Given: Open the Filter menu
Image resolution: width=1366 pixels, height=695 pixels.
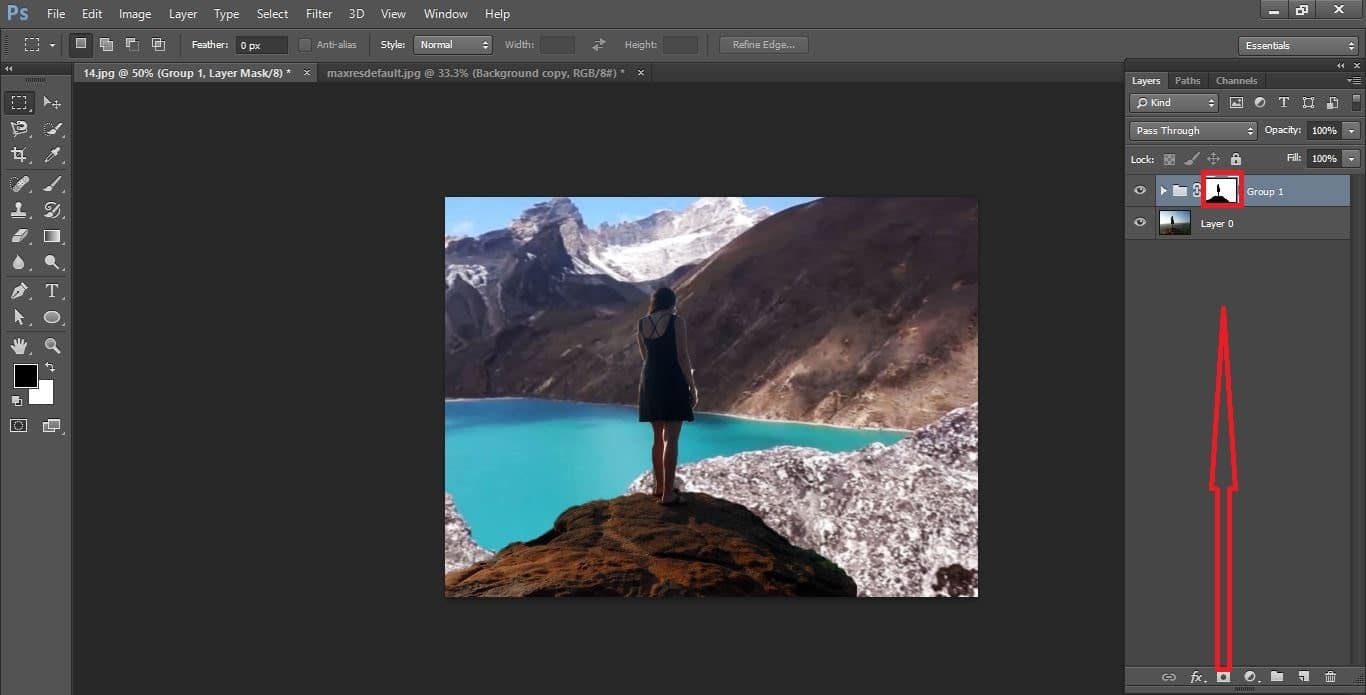Looking at the screenshot, I should coord(318,13).
